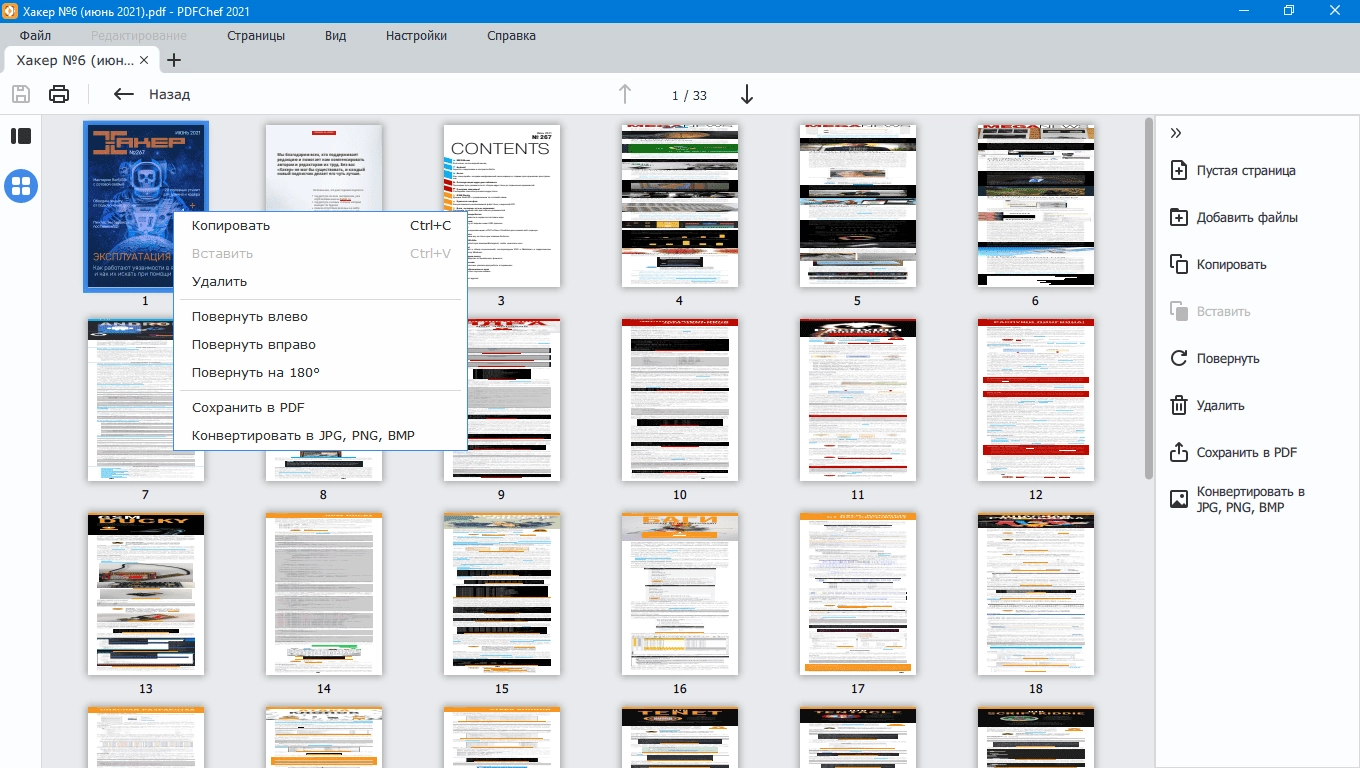Click the Назад button label
This screenshot has width=1360, height=768.
point(169,94)
